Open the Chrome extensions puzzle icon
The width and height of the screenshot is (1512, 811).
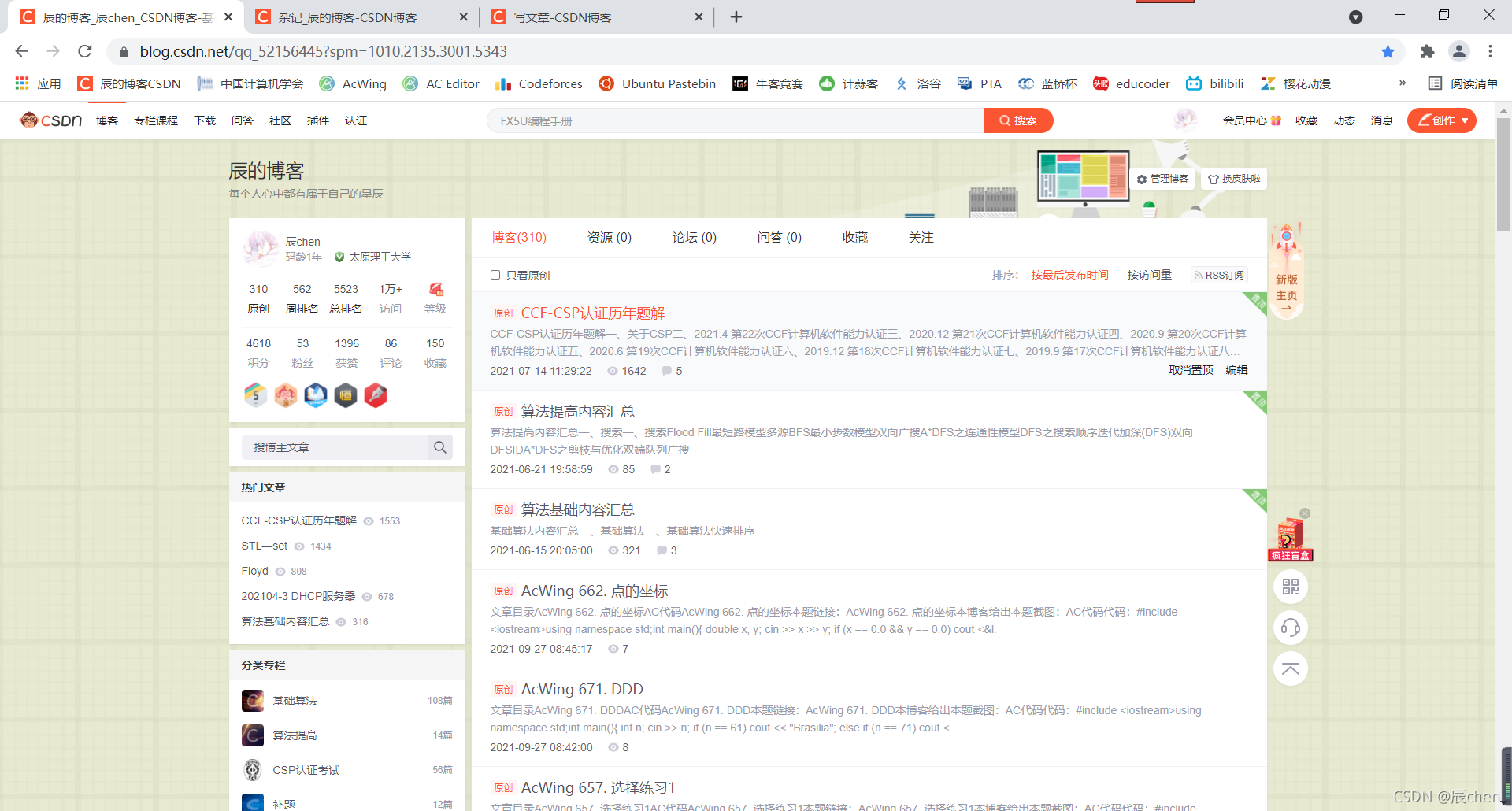click(x=1427, y=51)
